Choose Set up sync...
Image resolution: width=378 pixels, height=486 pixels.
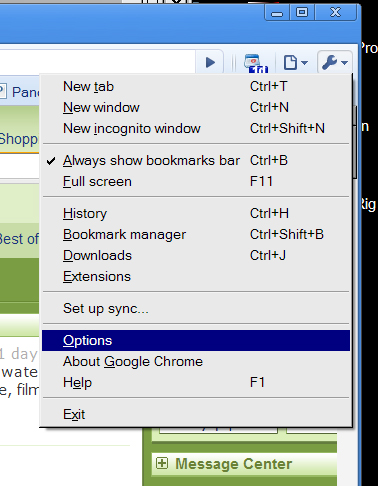click(196, 309)
